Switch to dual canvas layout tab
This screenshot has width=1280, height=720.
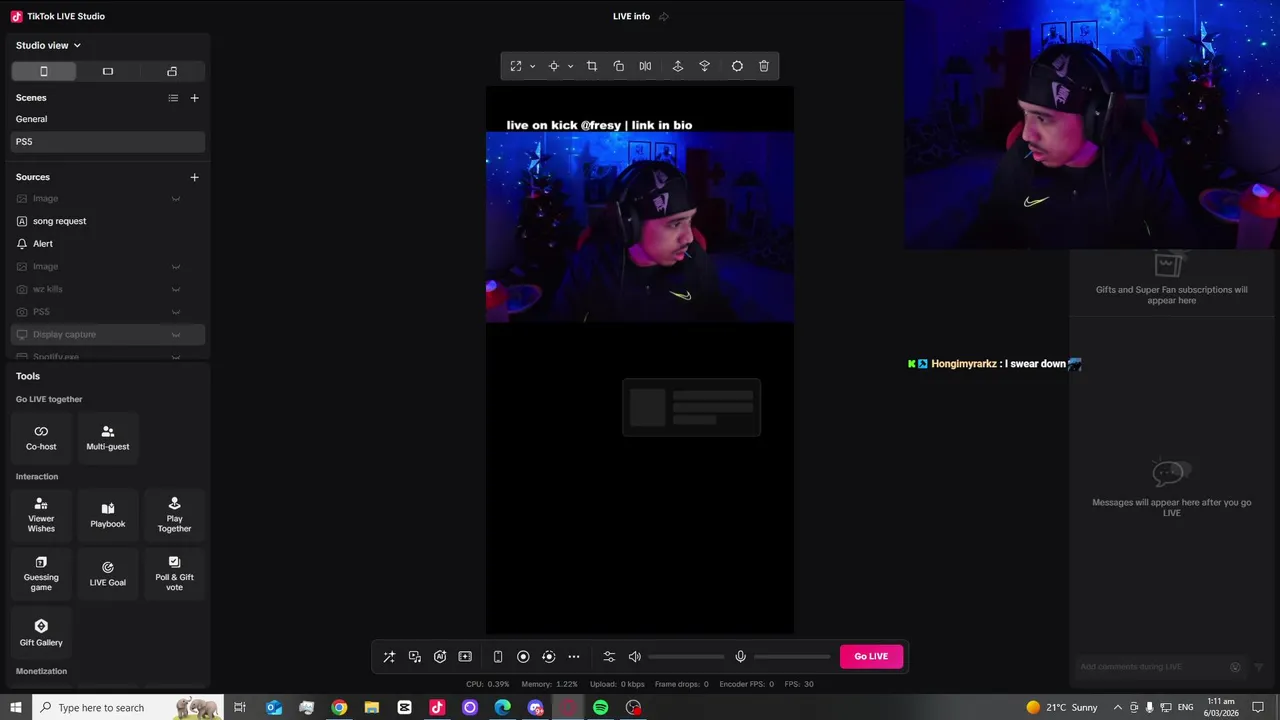(172, 71)
